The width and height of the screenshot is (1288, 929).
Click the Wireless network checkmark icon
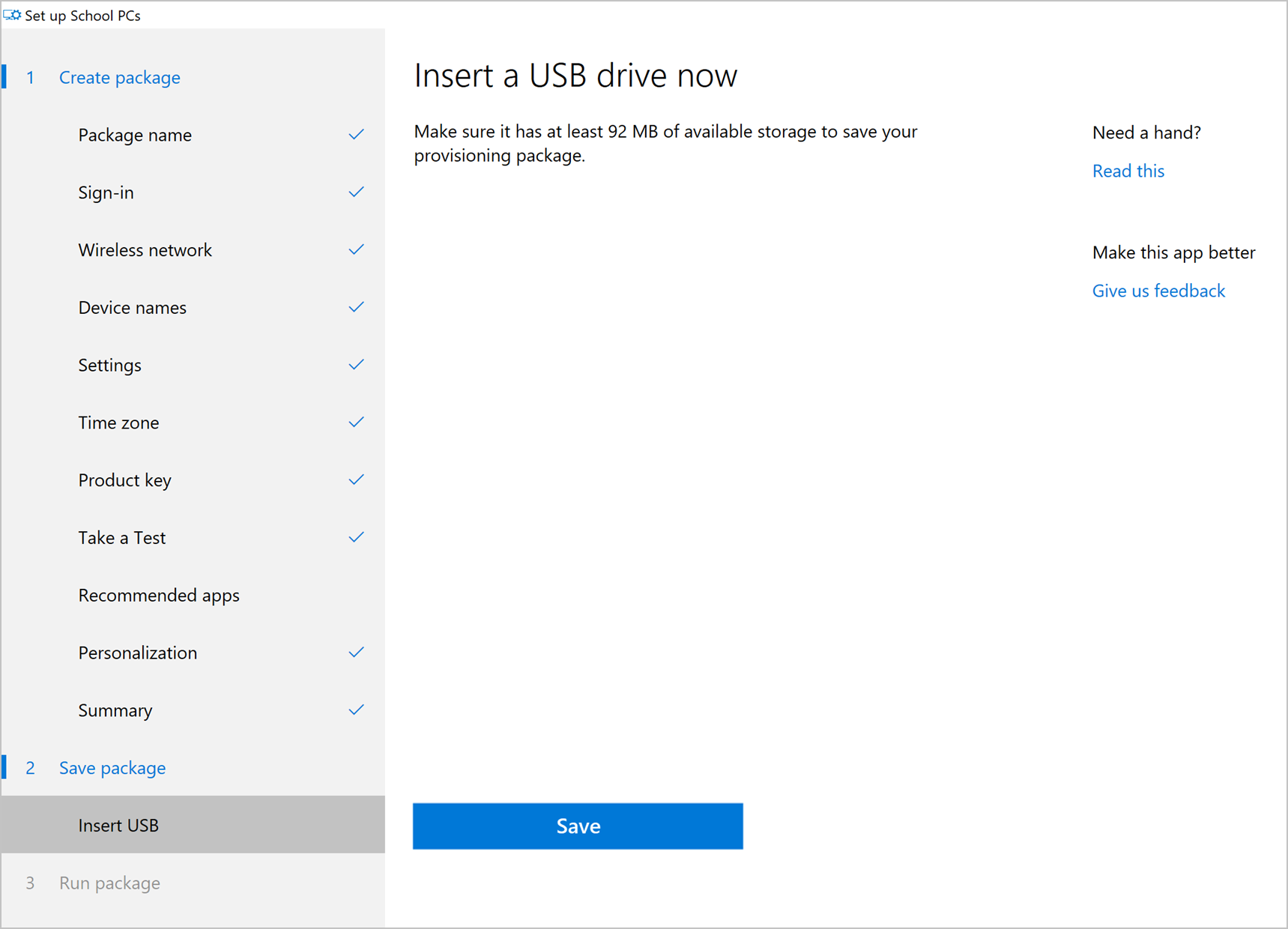(357, 249)
